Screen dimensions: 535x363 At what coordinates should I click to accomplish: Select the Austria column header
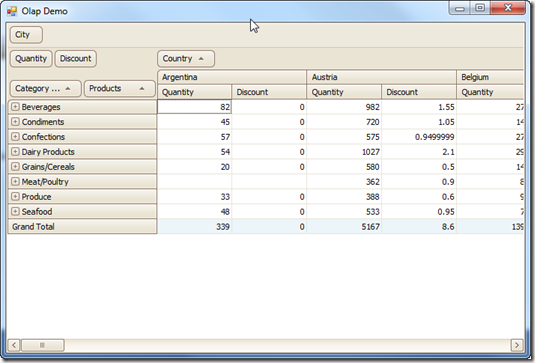[381, 77]
